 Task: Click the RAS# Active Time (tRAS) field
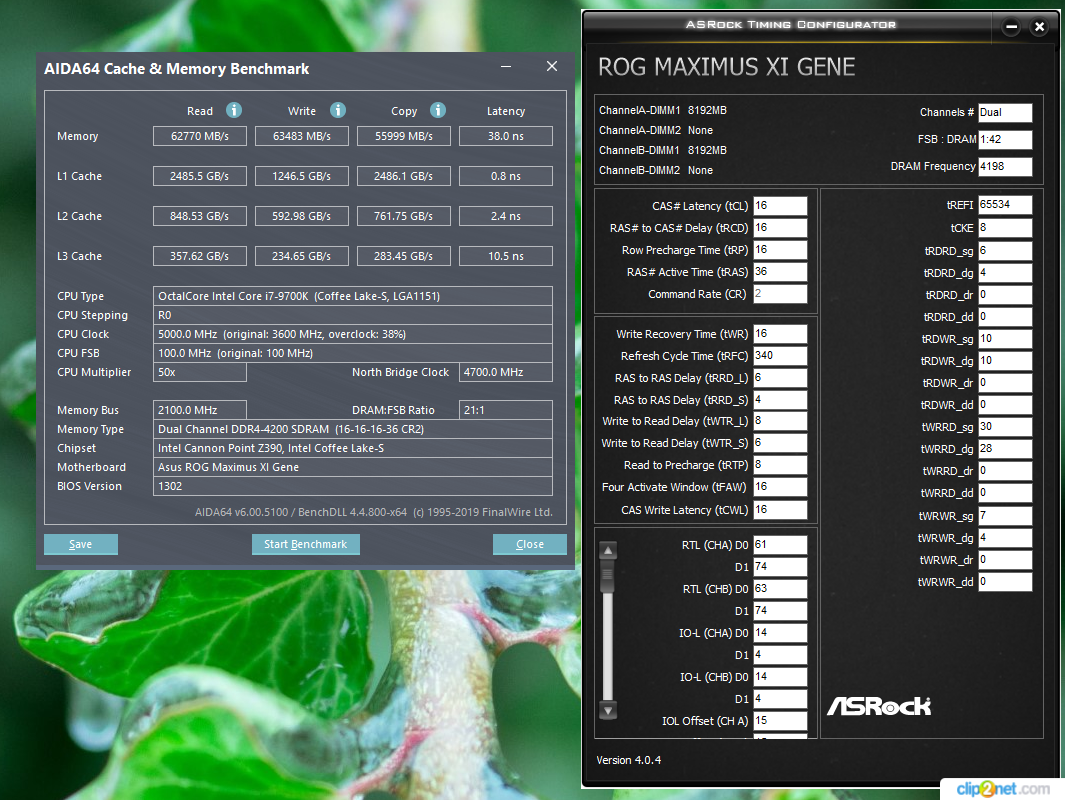click(780, 272)
